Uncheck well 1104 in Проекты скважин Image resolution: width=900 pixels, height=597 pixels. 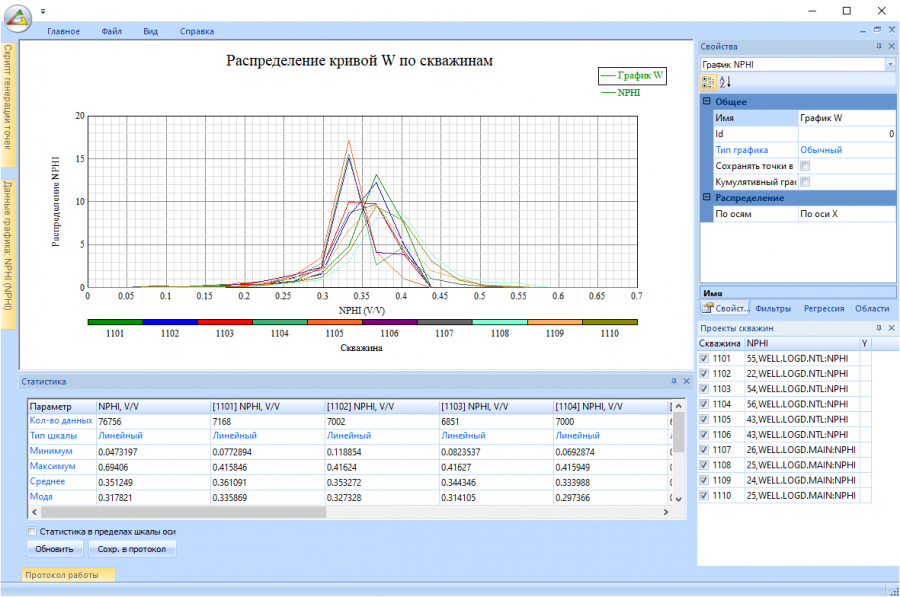[x=704, y=404]
